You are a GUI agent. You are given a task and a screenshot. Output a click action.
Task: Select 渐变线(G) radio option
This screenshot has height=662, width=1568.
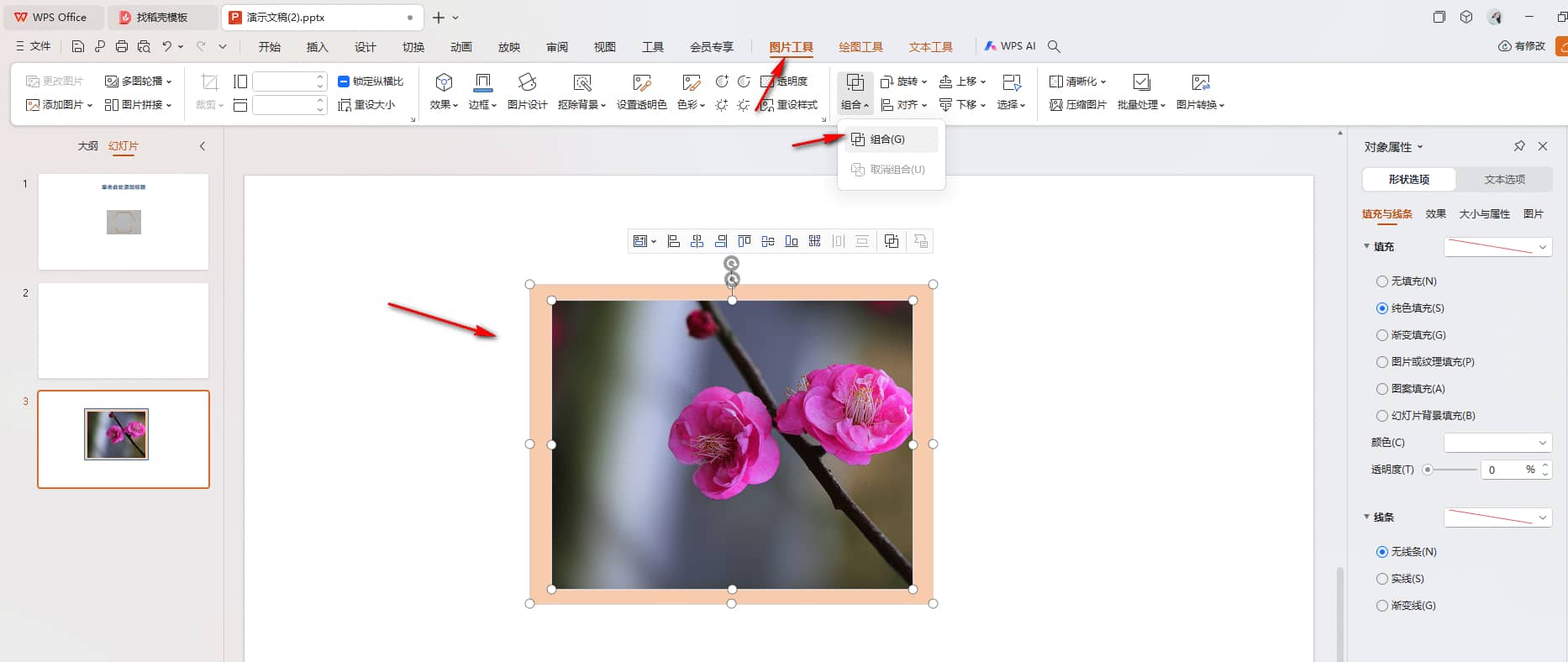(x=1381, y=606)
